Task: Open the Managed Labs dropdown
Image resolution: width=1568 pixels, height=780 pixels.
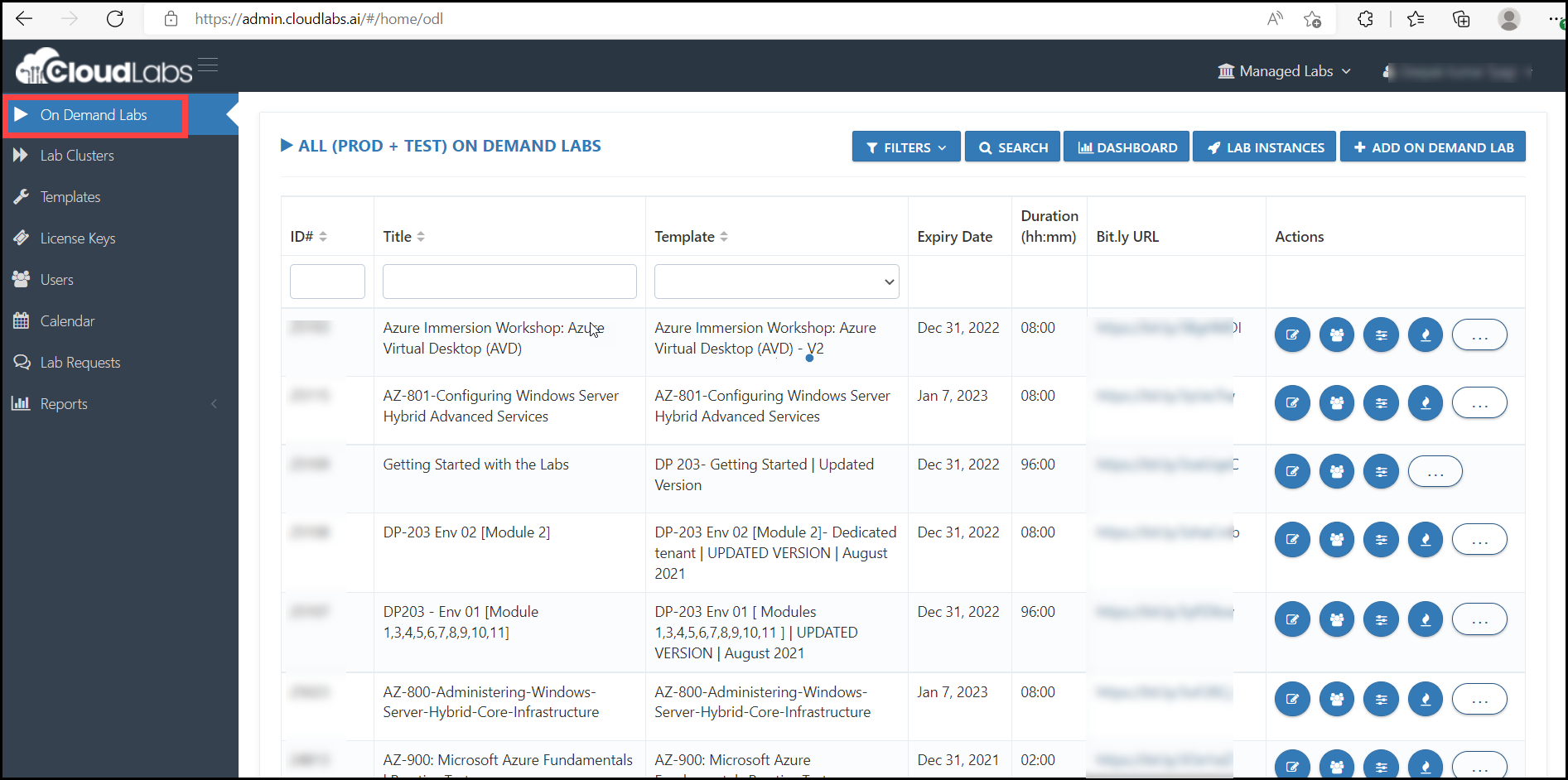Action: pyautogui.click(x=1284, y=71)
